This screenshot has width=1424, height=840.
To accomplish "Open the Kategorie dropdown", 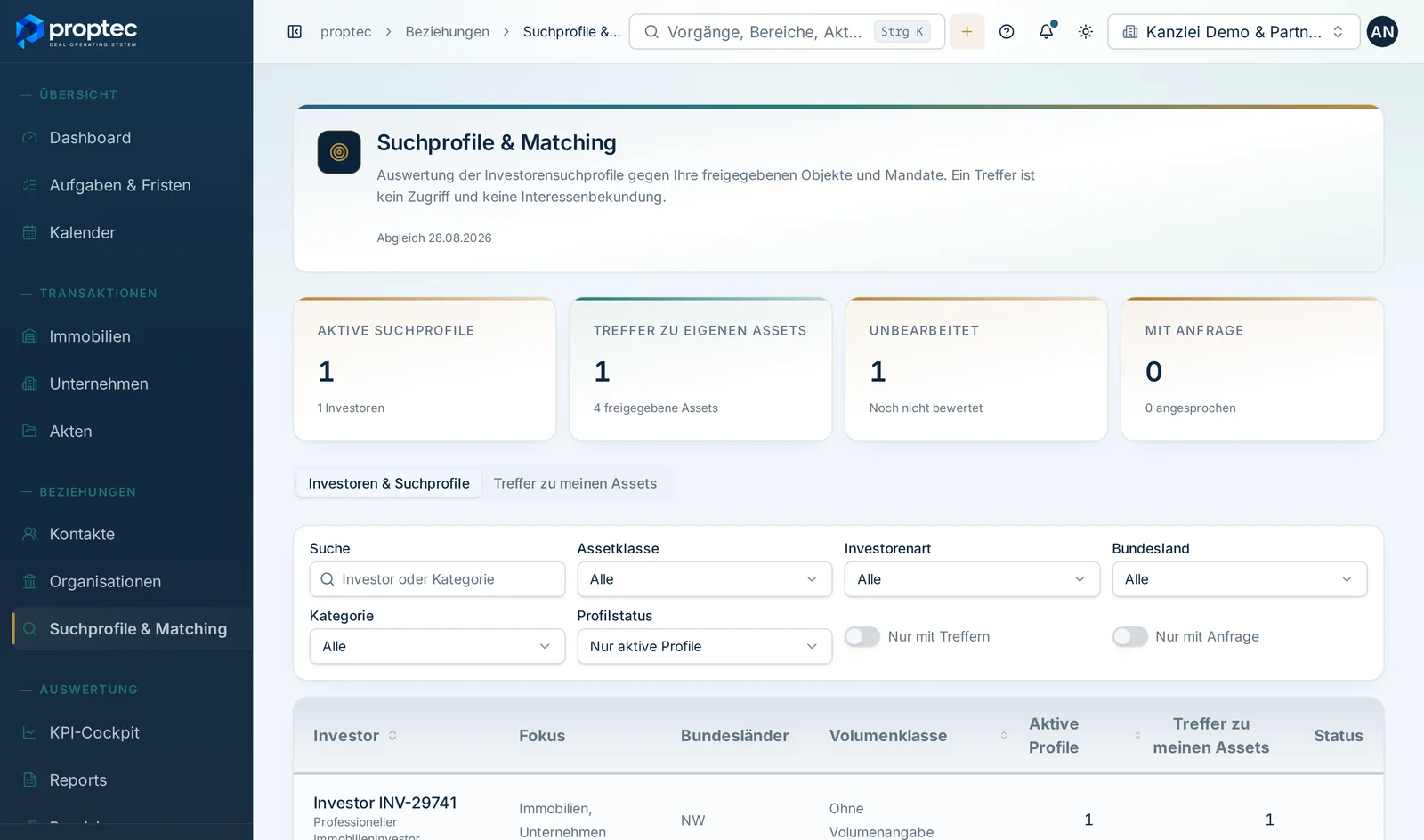I will point(437,646).
